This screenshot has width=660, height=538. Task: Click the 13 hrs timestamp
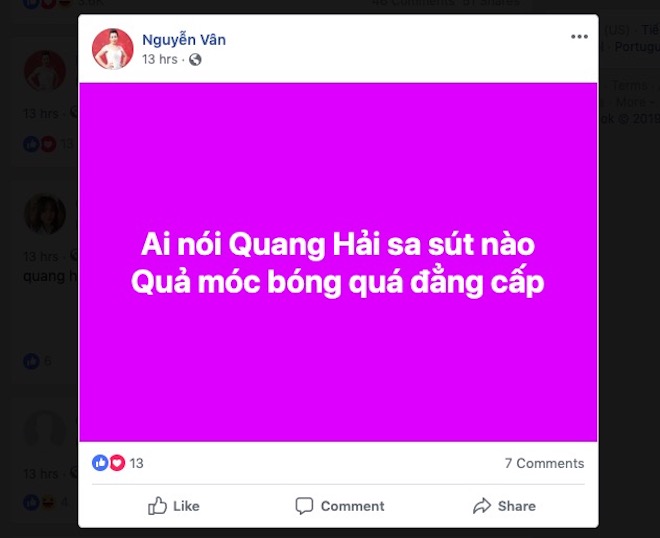(x=160, y=59)
